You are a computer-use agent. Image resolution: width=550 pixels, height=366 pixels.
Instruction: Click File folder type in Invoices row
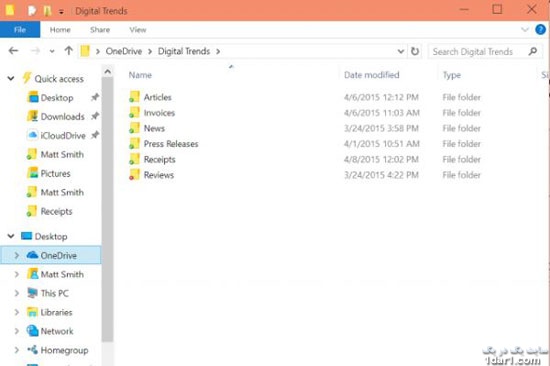(462, 113)
